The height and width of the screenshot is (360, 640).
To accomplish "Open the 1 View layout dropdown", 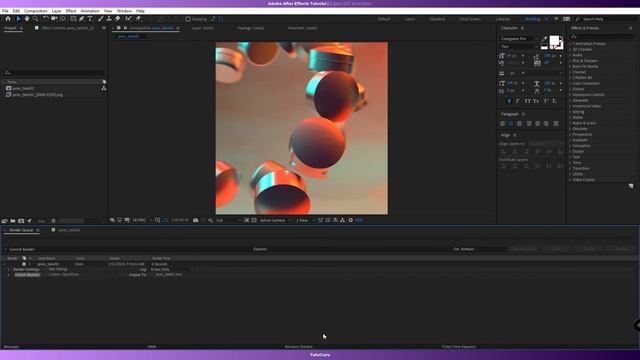I will click(x=305, y=220).
